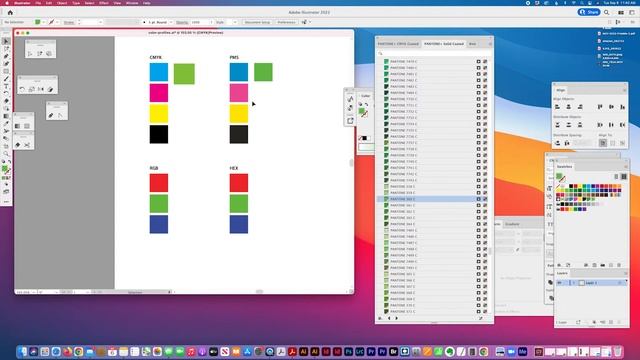This screenshot has height=360, width=640.
Task: Click the target circle of Layer 1
Action: pyautogui.click(x=620, y=283)
